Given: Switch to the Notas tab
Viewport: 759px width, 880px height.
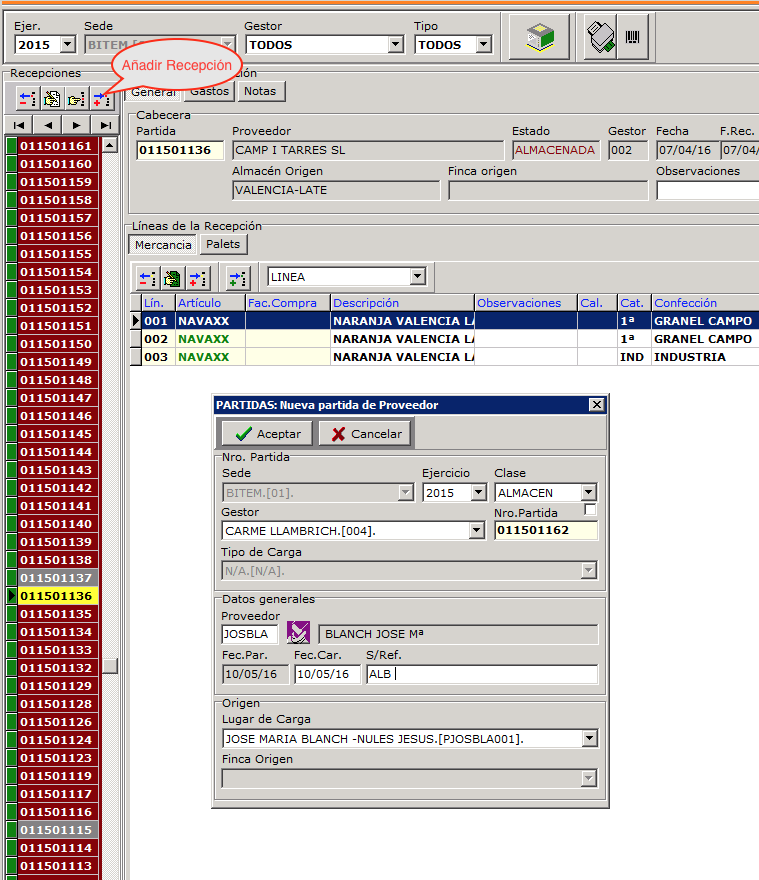Looking at the screenshot, I should click(x=261, y=91).
